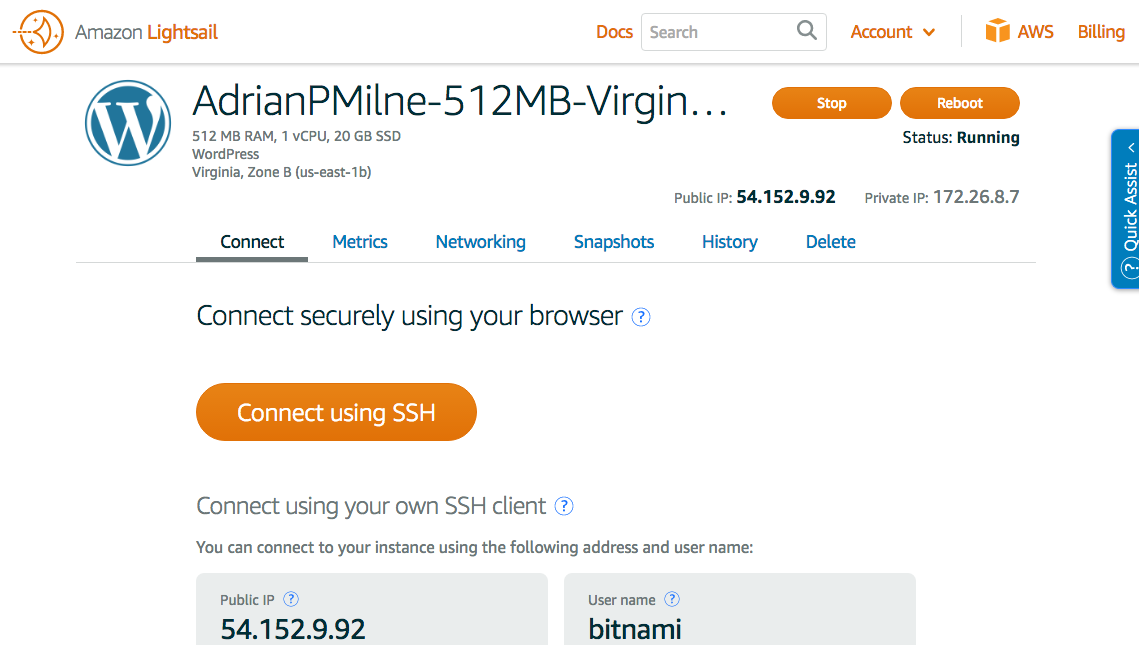Image resolution: width=1139 pixels, height=645 pixels.
Task: Click help icon next to SSH client heading
Action: [564, 506]
